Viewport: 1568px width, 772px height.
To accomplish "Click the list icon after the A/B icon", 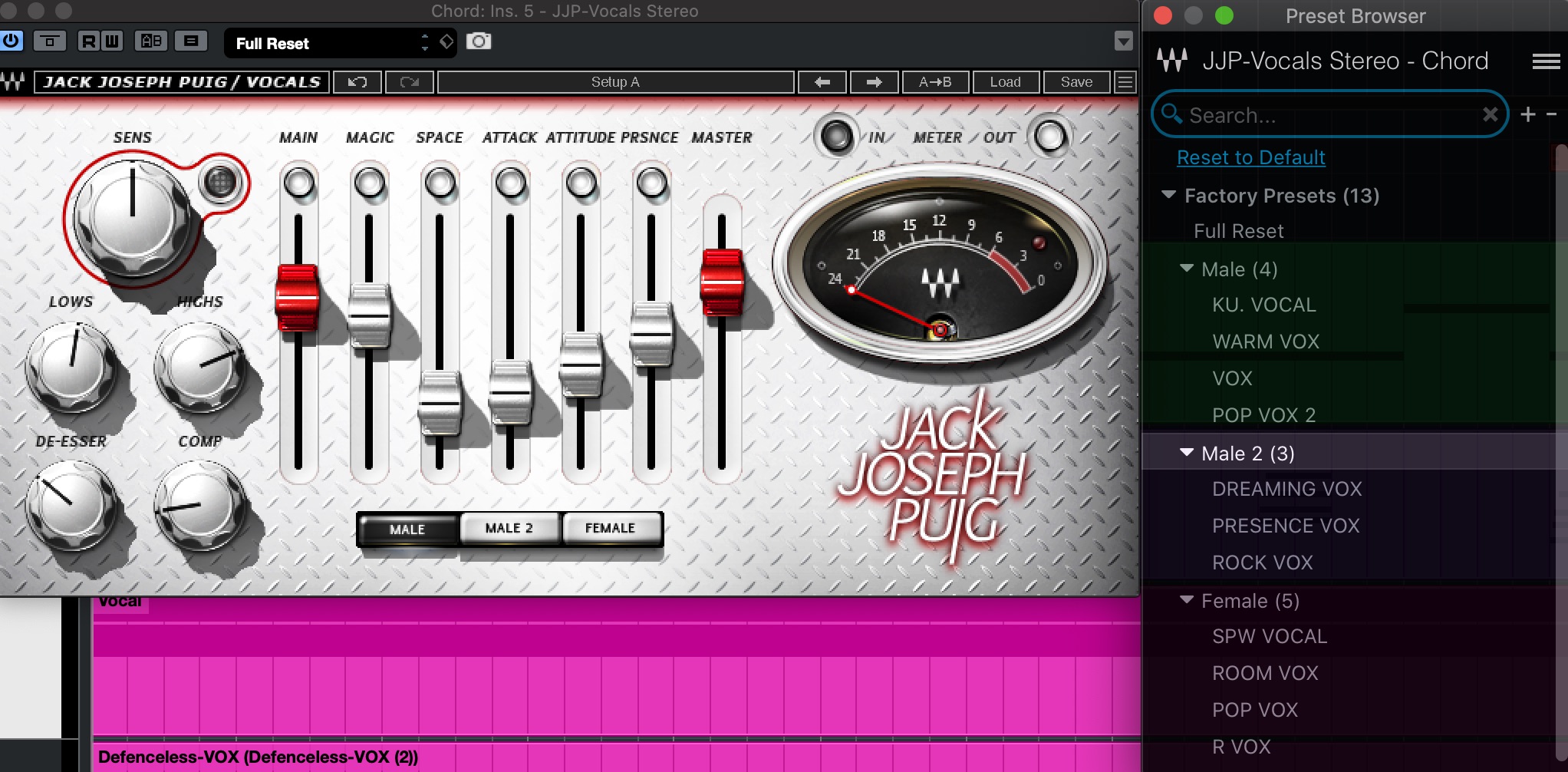I will pos(191,41).
